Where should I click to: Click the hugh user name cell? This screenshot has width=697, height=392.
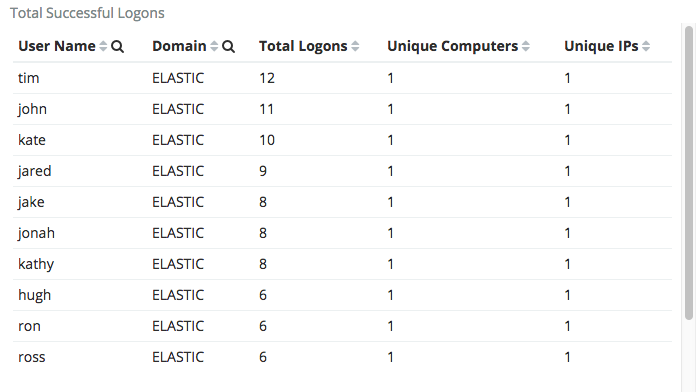[35, 295]
